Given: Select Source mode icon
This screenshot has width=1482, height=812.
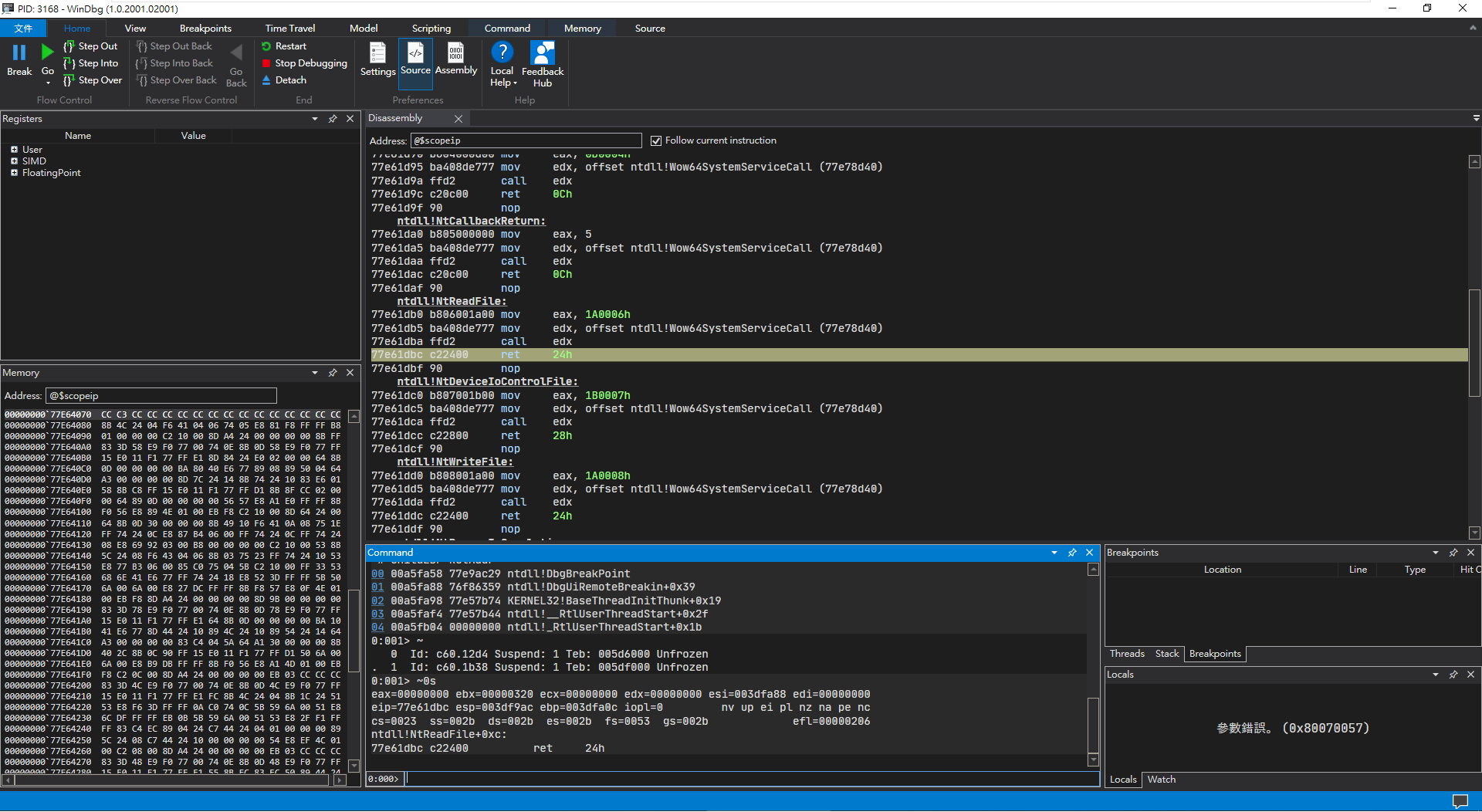Looking at the screenshot, I should click(x=415, y=52).
